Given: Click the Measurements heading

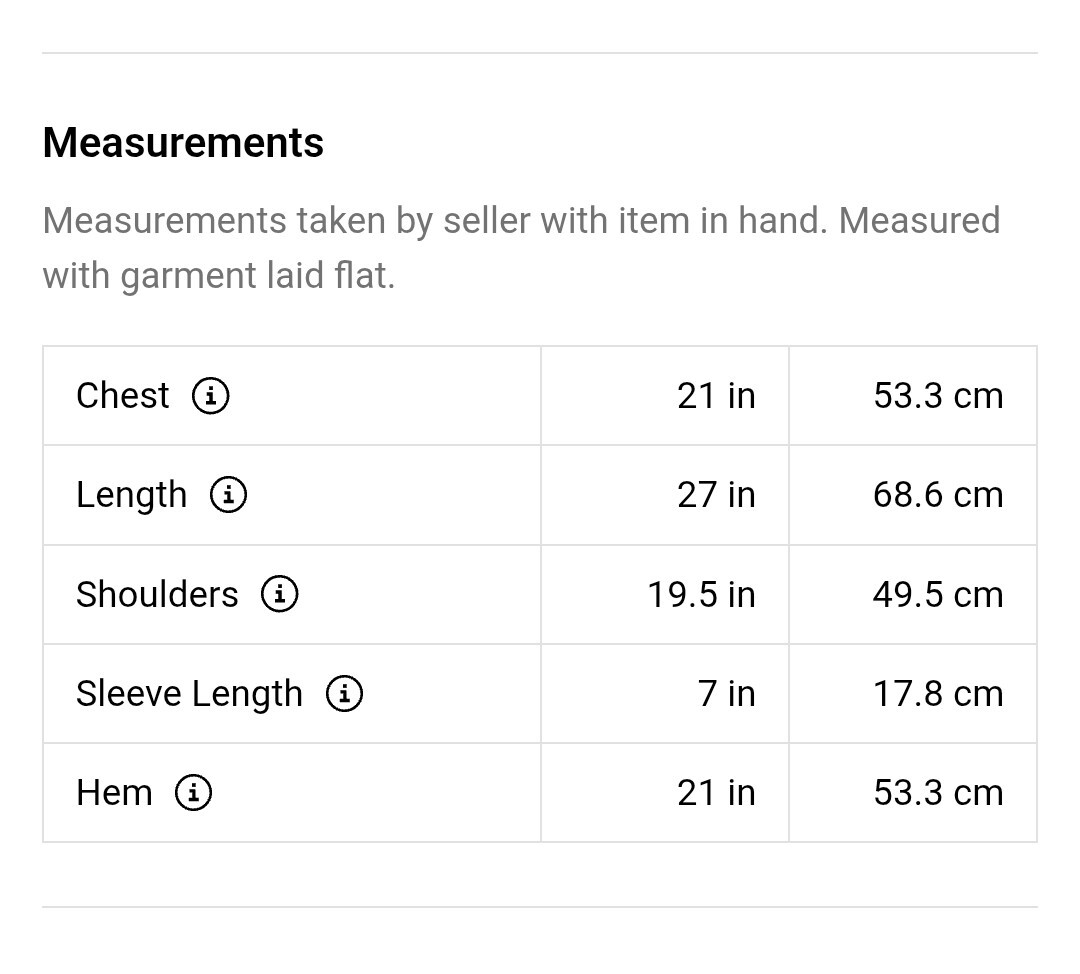Looking at the screenshot, I should coord(183,143).
